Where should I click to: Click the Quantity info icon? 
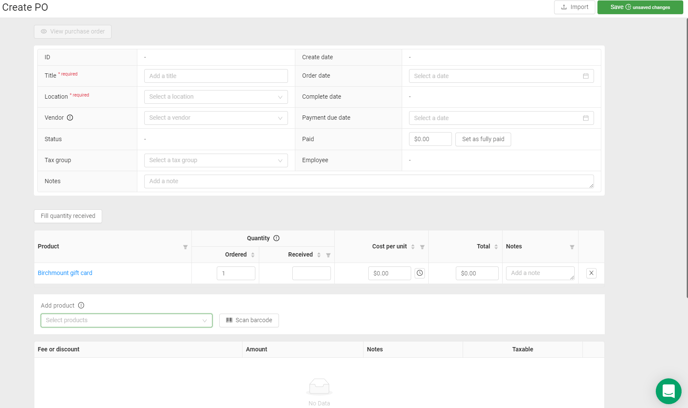277,238
